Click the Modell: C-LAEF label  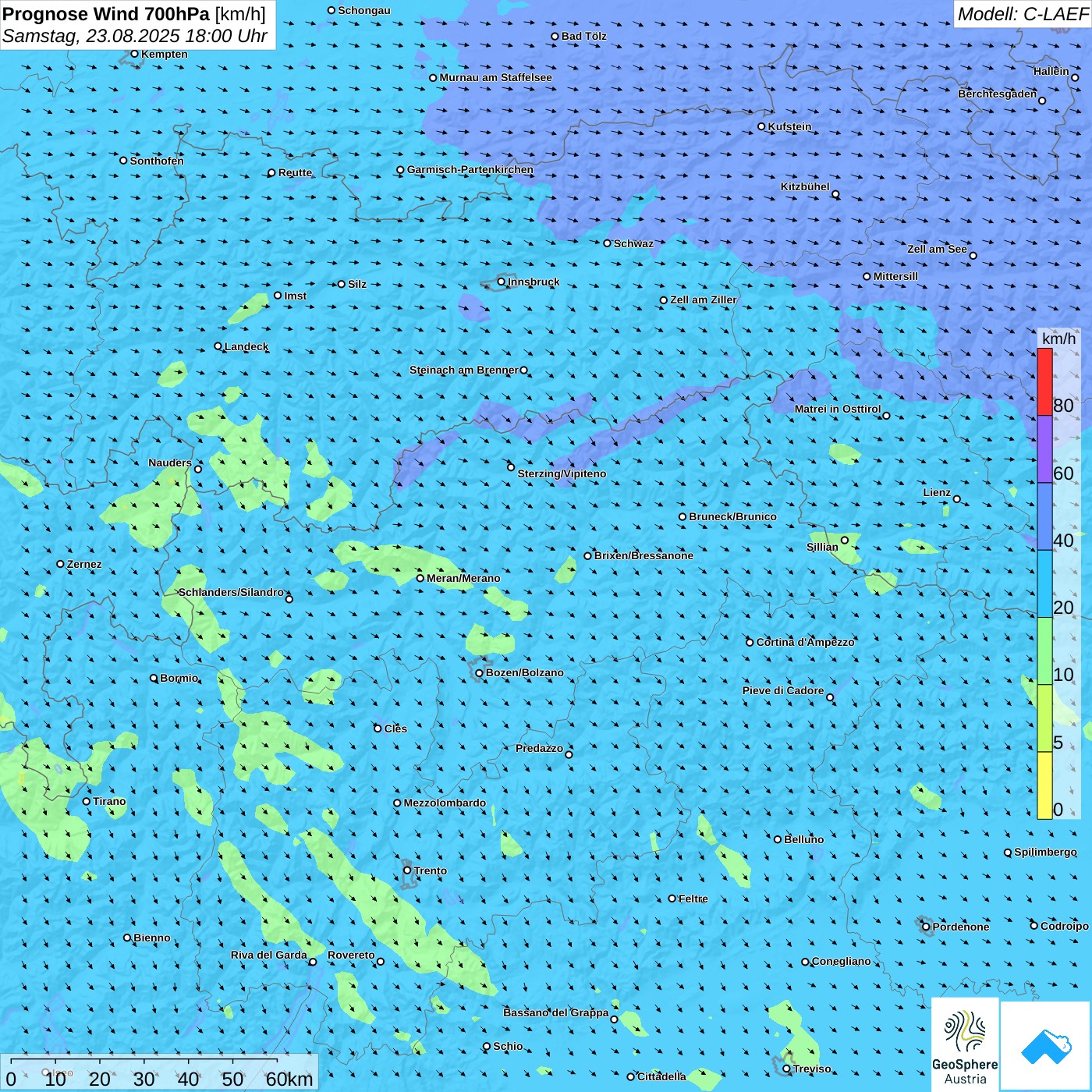1023,14
